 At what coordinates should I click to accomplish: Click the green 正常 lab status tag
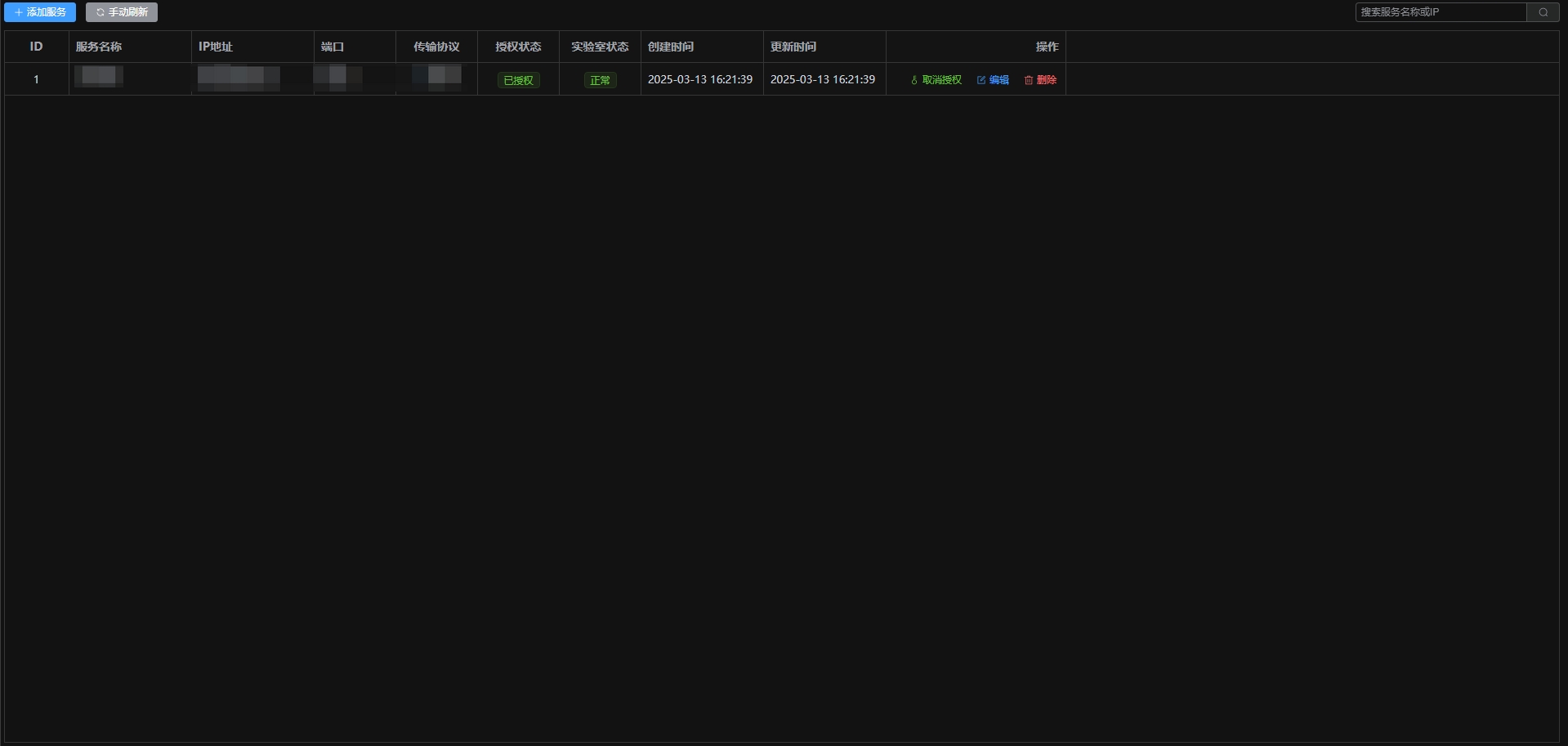600,80
